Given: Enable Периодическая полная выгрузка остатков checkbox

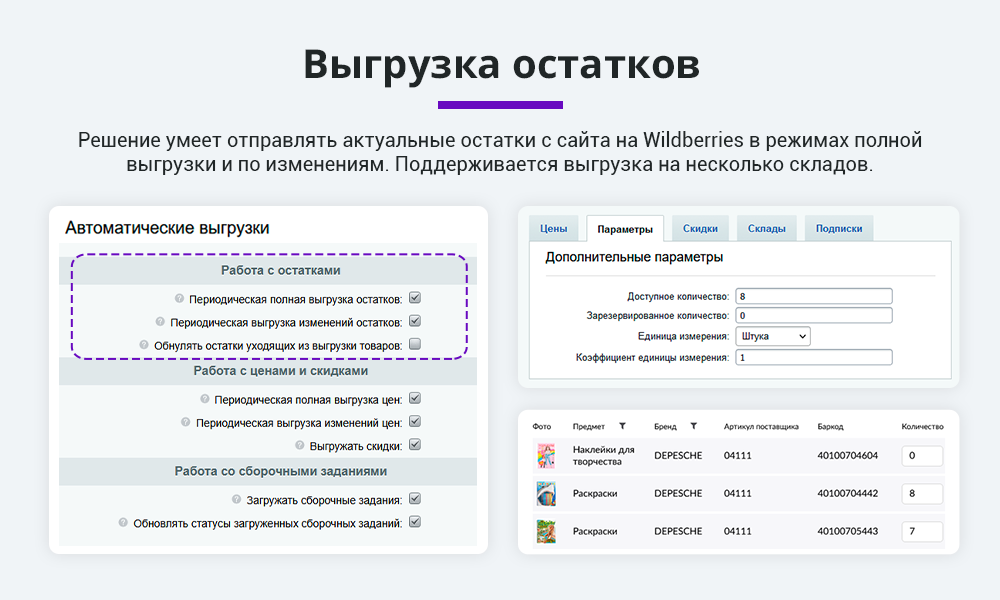Looking at the screenshot, I should [x=415, y=298].
